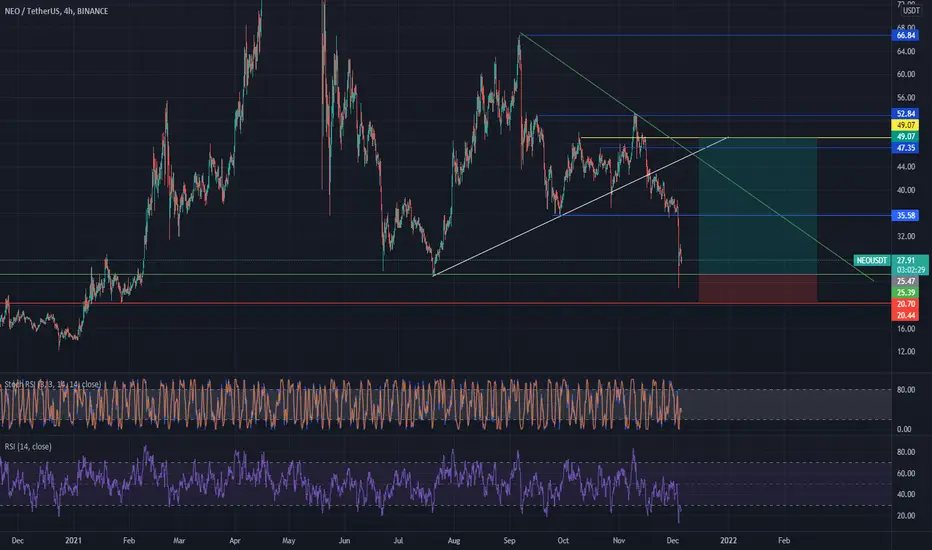Select the red 20.44 stop price label

905,316
